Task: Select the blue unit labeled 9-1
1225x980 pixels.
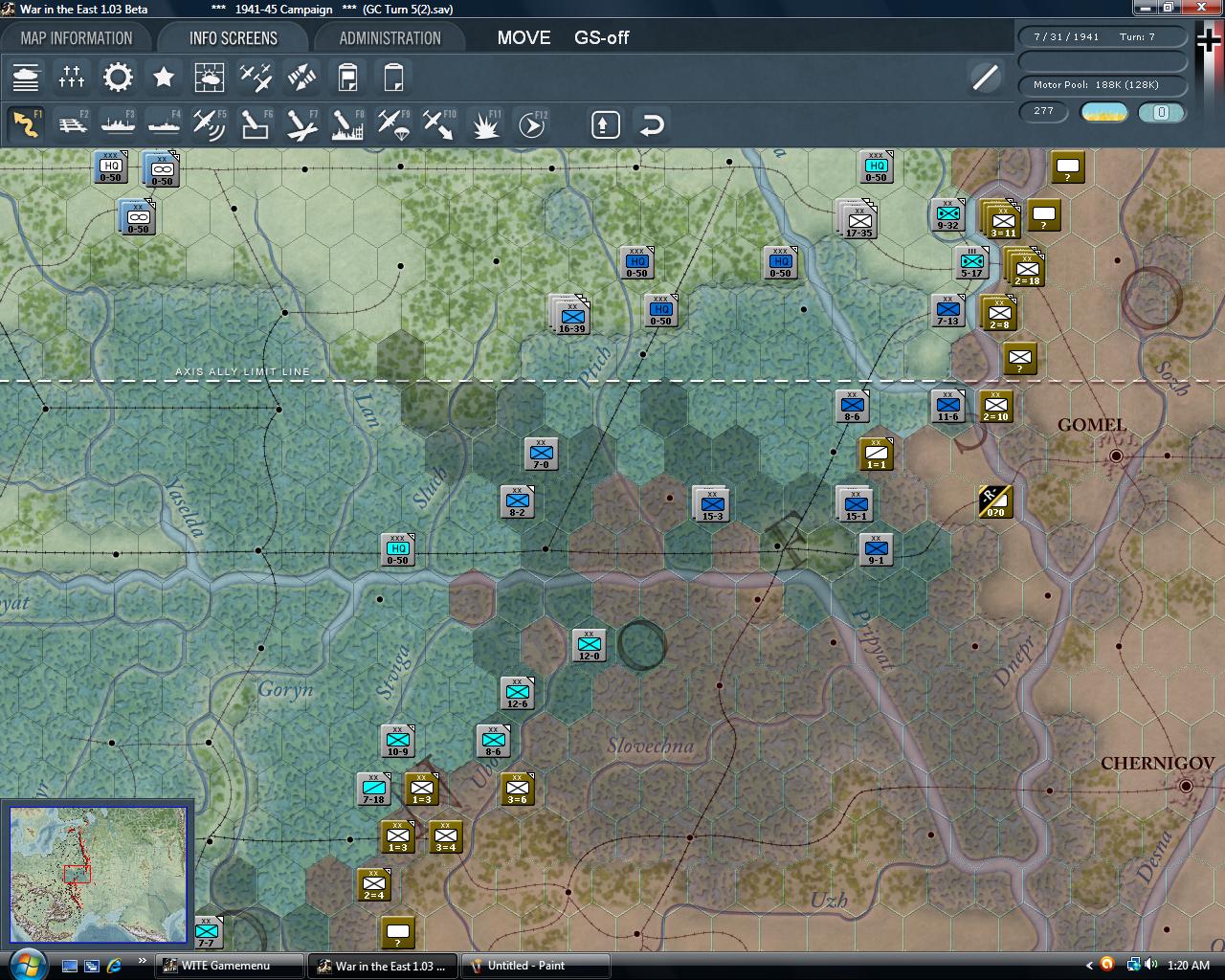Action: pyautogui.click(x=876, y=550)
